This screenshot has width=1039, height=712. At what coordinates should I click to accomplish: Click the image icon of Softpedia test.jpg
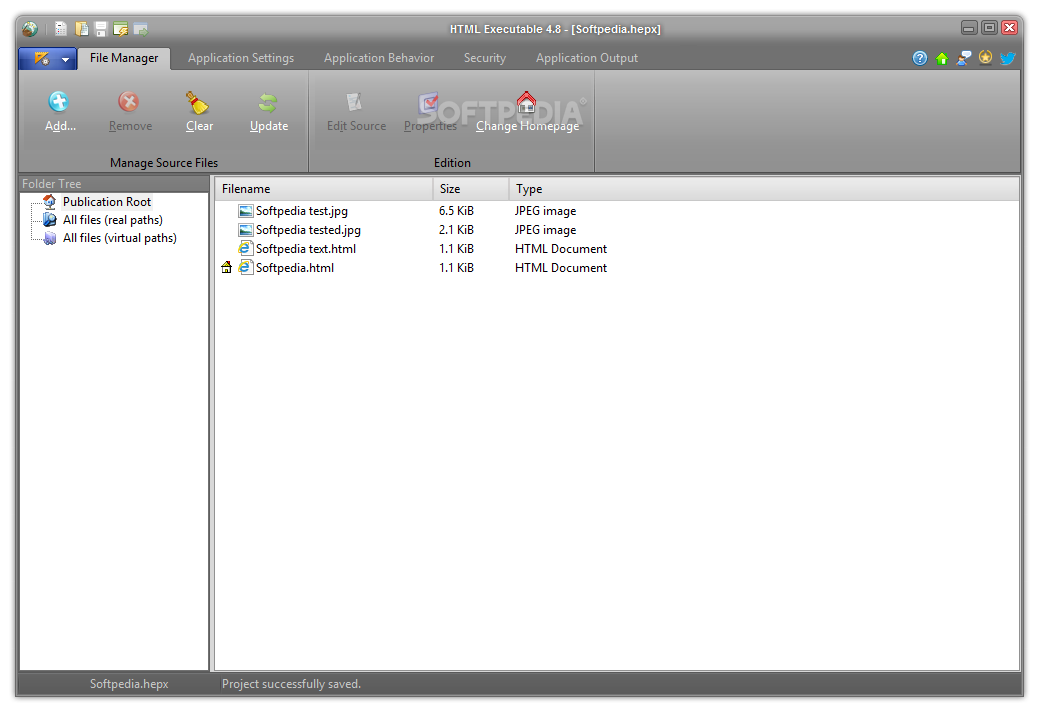click(246, 211)
